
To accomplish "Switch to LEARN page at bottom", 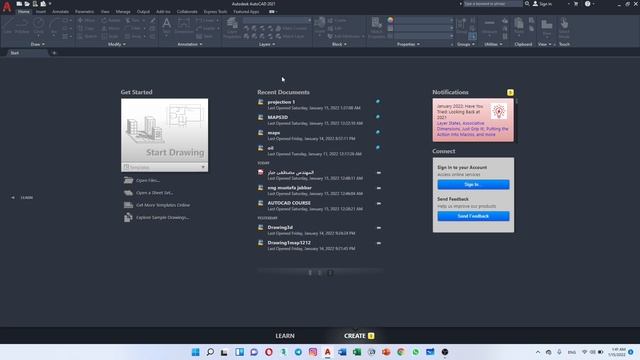I will click(285, 336).
